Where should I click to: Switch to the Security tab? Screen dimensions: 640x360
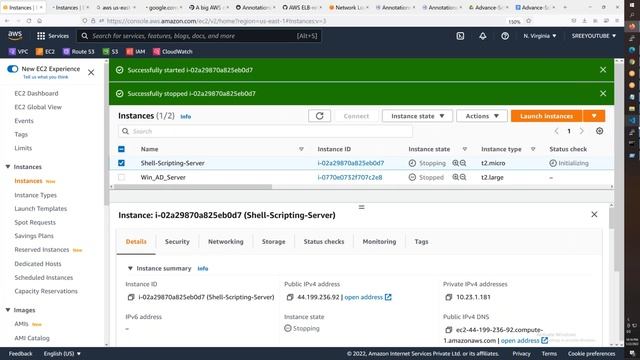point(177,242)
